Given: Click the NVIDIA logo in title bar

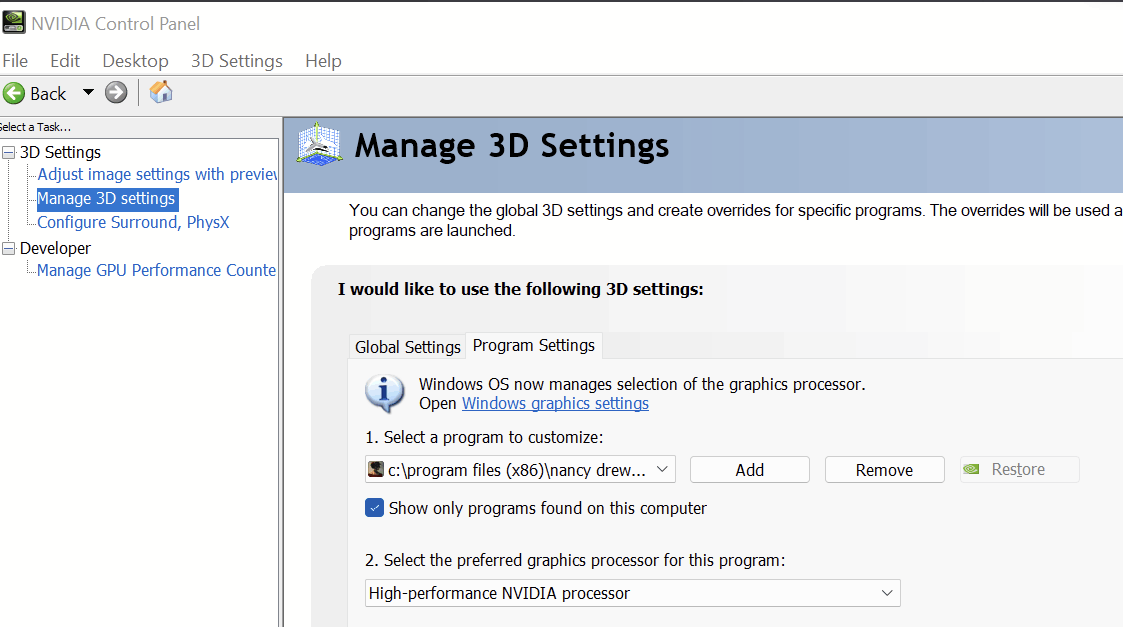Looking at the screenshot, I should [14, 22].
